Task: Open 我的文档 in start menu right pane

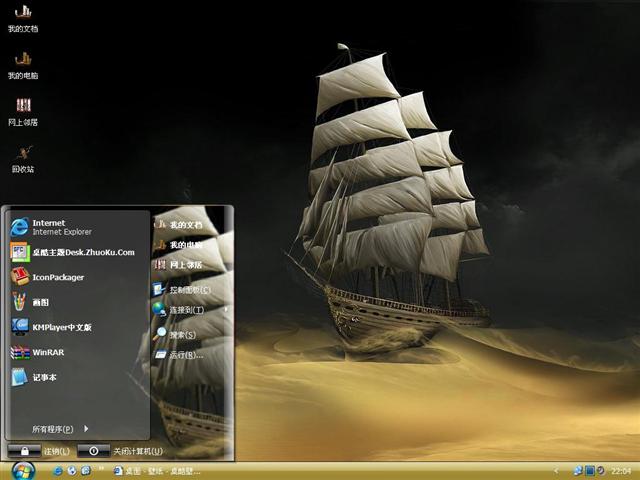Action: (178, 224)
